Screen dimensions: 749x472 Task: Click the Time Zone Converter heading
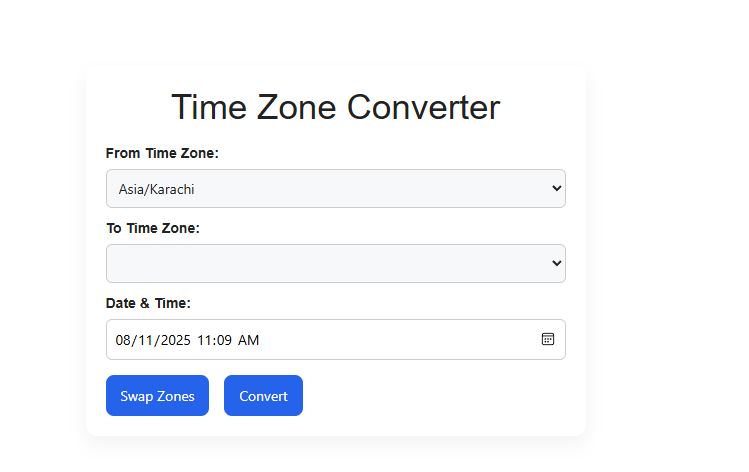[335, 107]
